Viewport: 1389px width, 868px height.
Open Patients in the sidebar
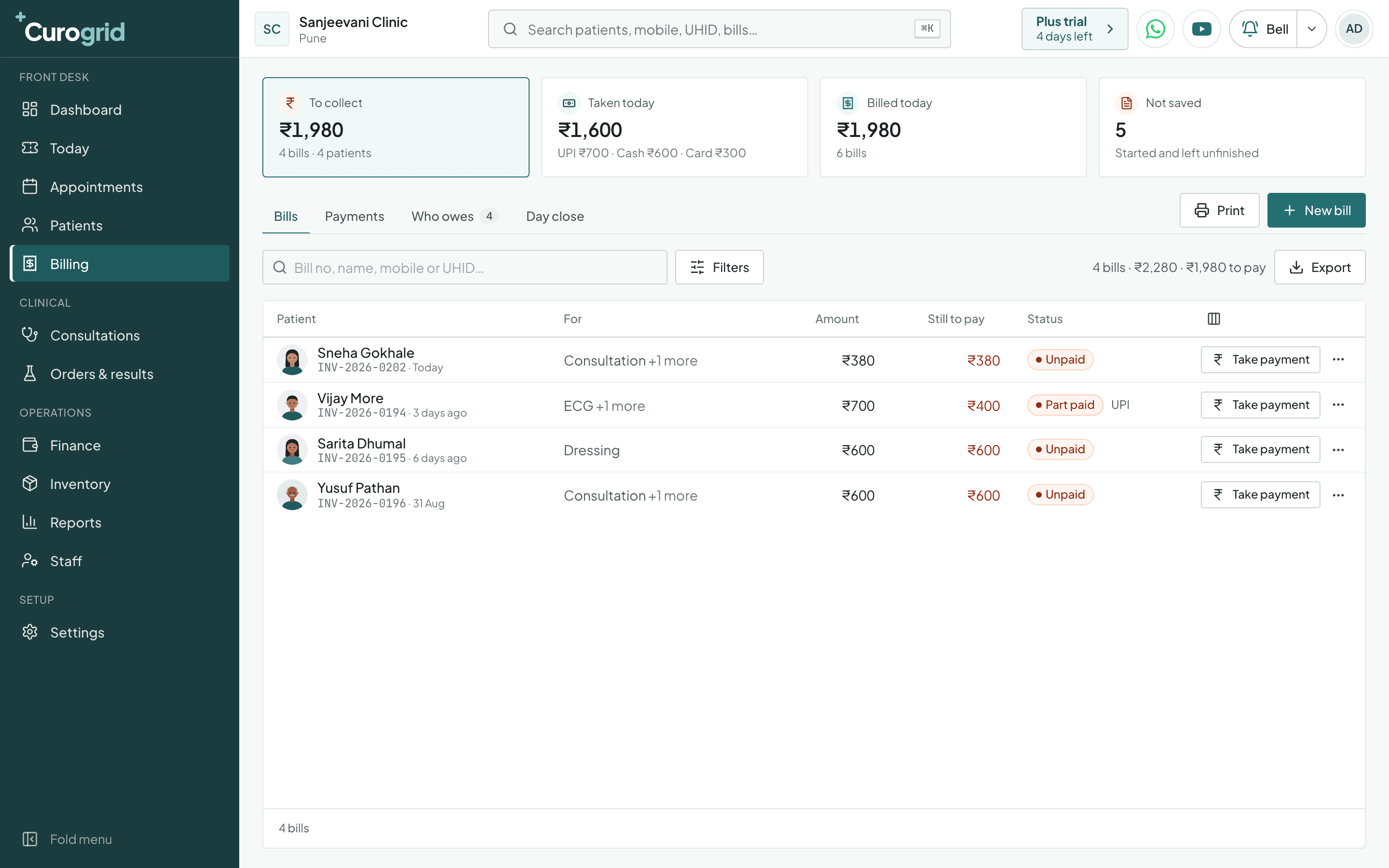tap(120, 225)
